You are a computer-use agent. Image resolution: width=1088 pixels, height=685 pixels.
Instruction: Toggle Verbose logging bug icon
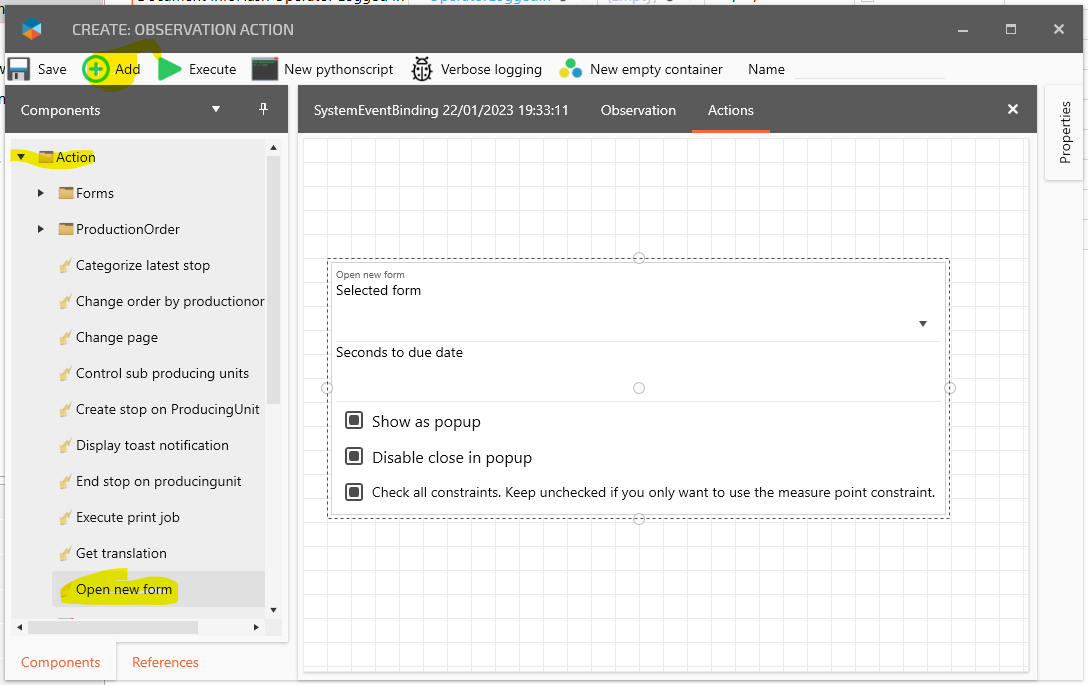pyautogui.click(x=422, y=69)
